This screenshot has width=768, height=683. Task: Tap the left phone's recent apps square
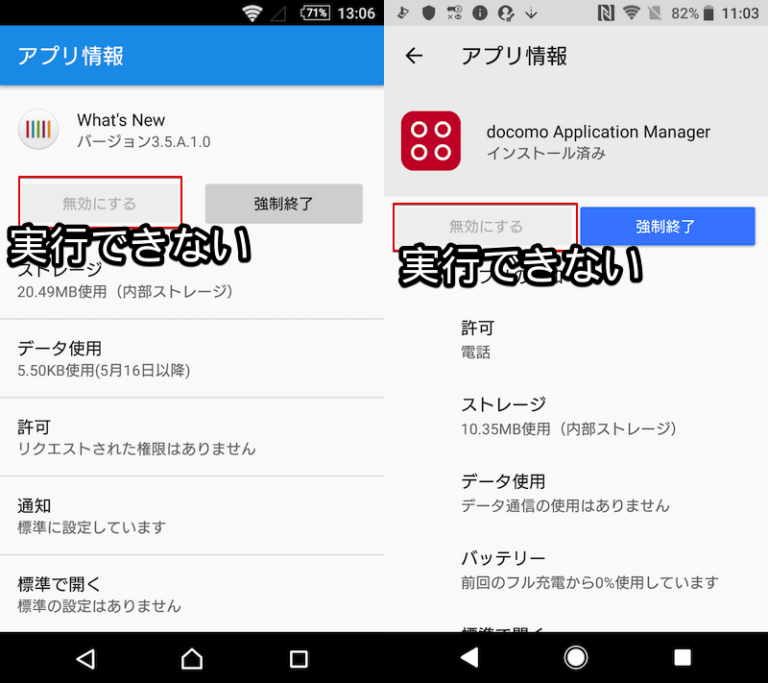(x=298, y=659)
